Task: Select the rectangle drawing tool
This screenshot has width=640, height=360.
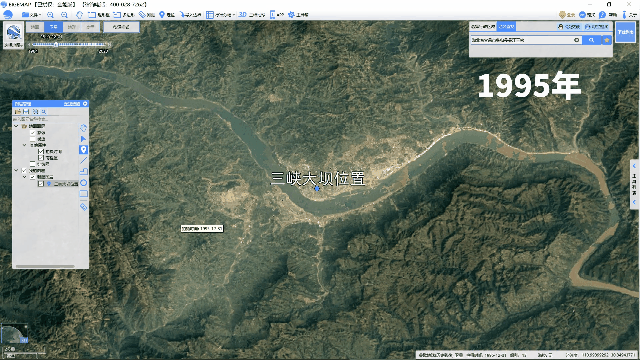Action: pyautogui.click(x=84, y=193)
